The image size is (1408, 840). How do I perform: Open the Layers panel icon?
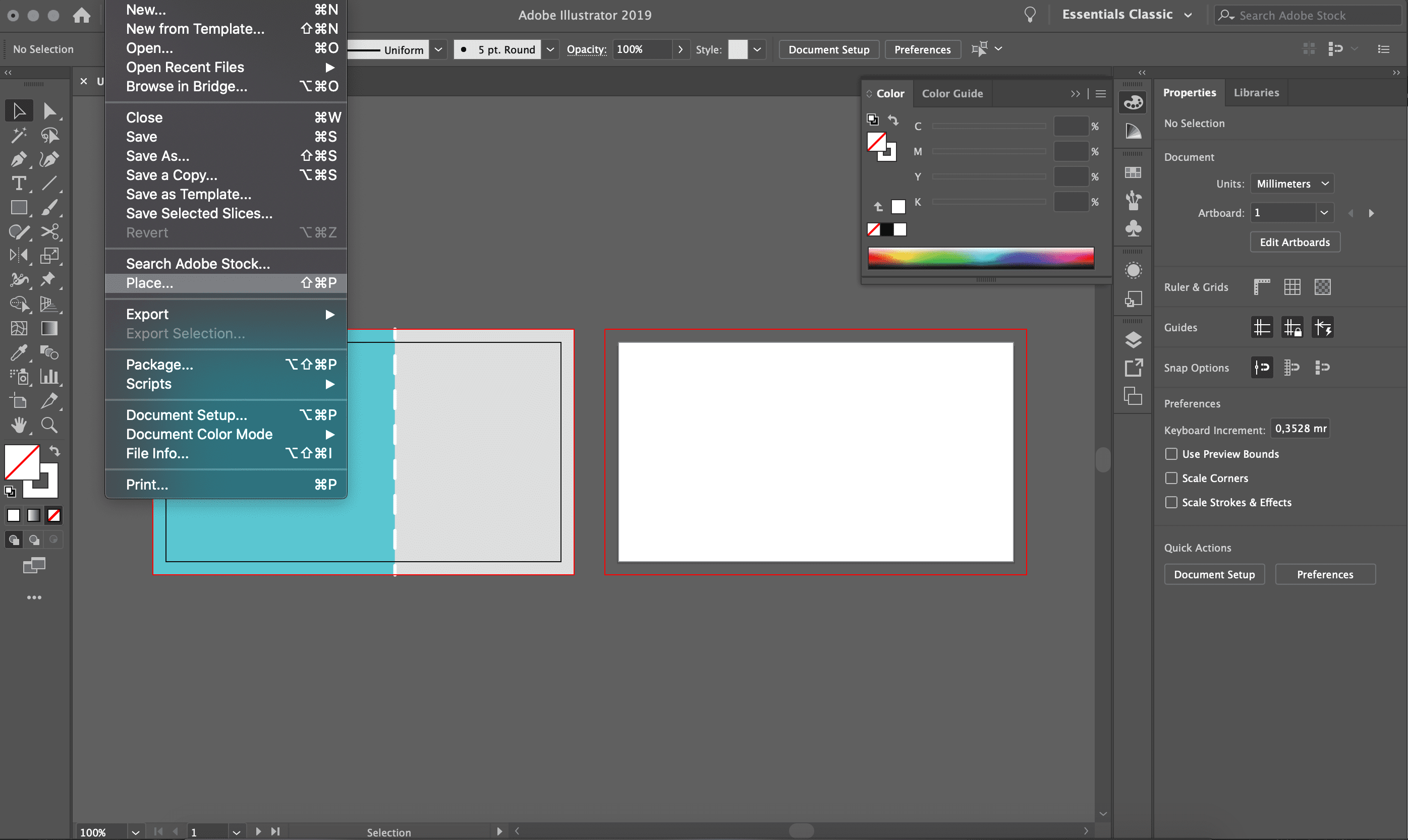tap(1133, 340)
